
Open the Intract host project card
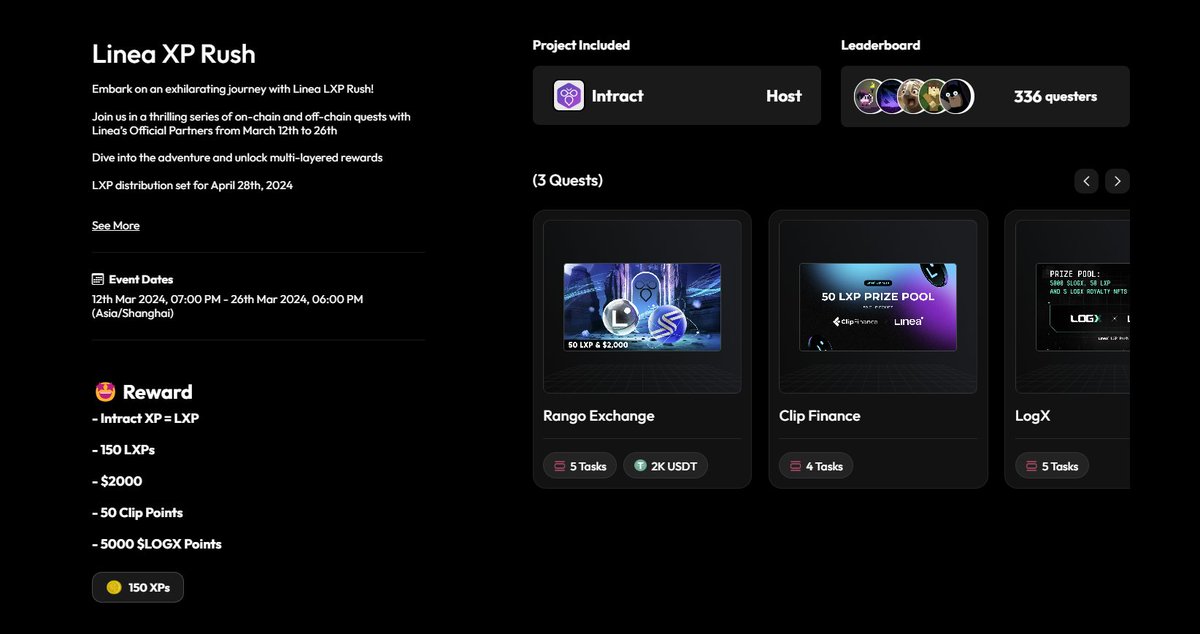point(676,96)
